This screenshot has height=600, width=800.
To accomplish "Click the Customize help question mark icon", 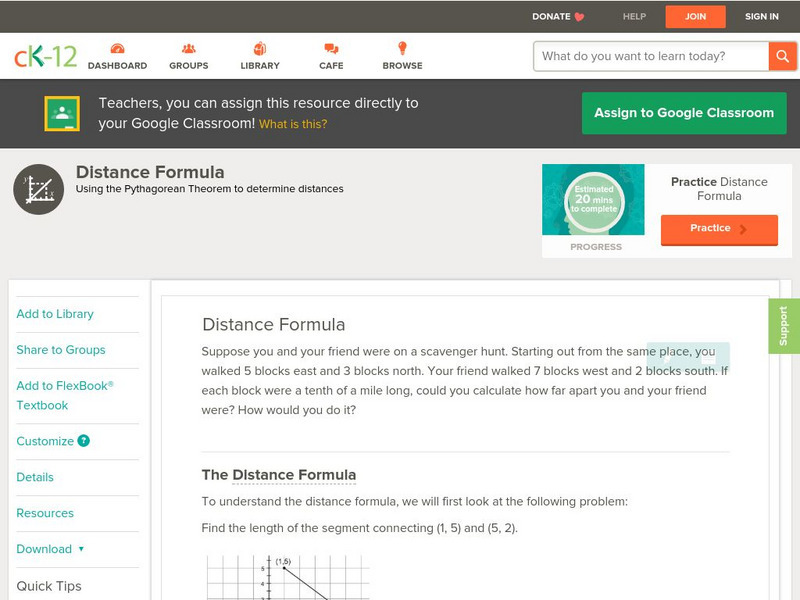I will 83,441.
